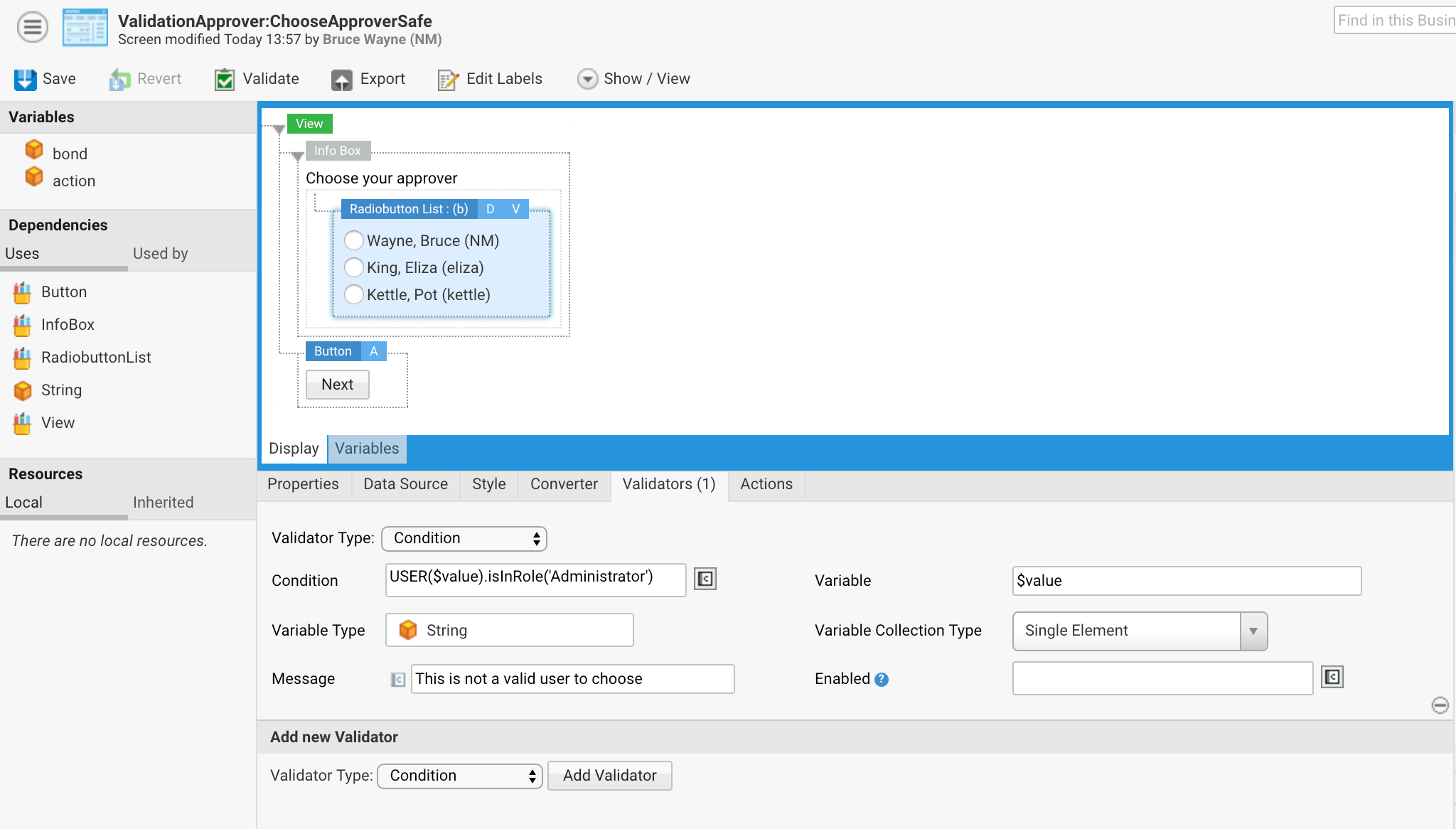Image resolution: width=1456 pixels, height=829 pixels.
Task: Click the Save icon in the toolbar
Action: point(26,78)
